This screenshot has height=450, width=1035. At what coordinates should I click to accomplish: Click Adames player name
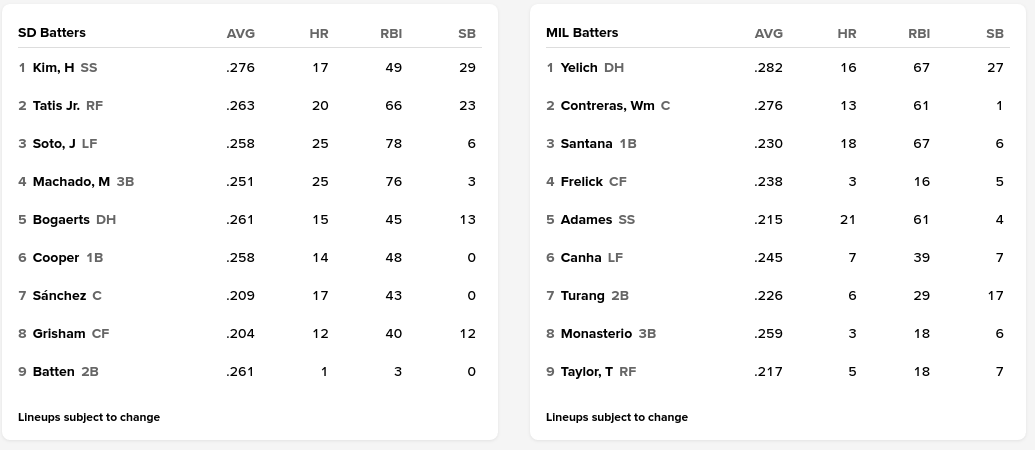pyautogui.click(x=586, y=220)
